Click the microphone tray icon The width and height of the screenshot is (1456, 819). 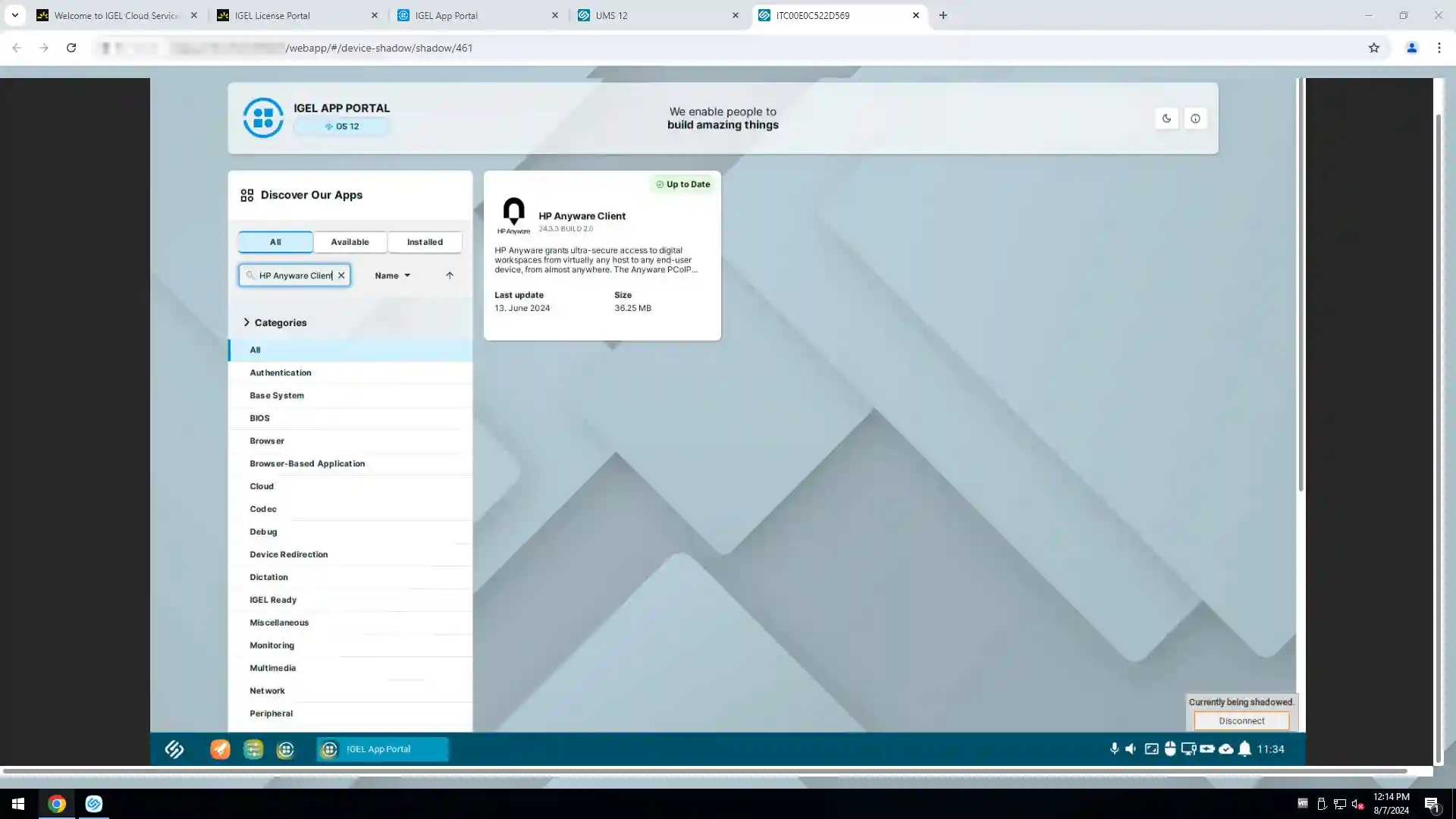[1114, 748]
